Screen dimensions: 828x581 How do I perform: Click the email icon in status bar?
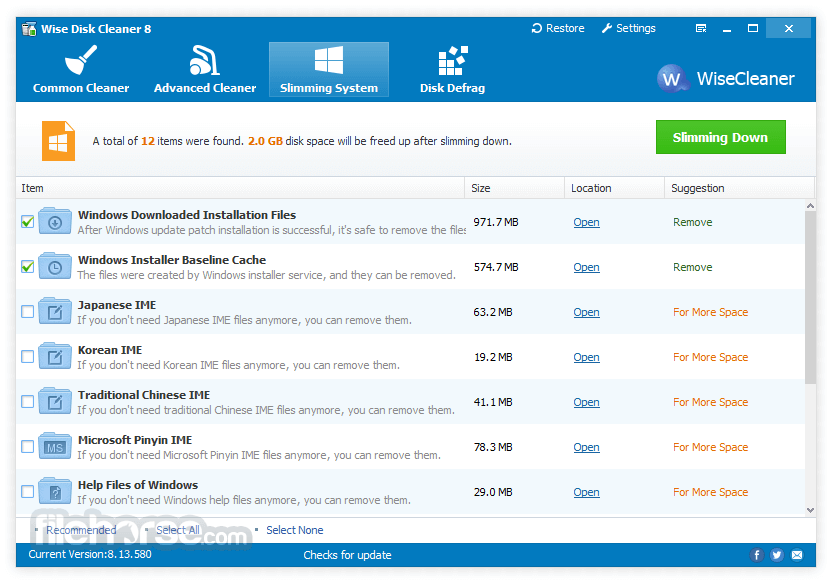click(797, 555)
